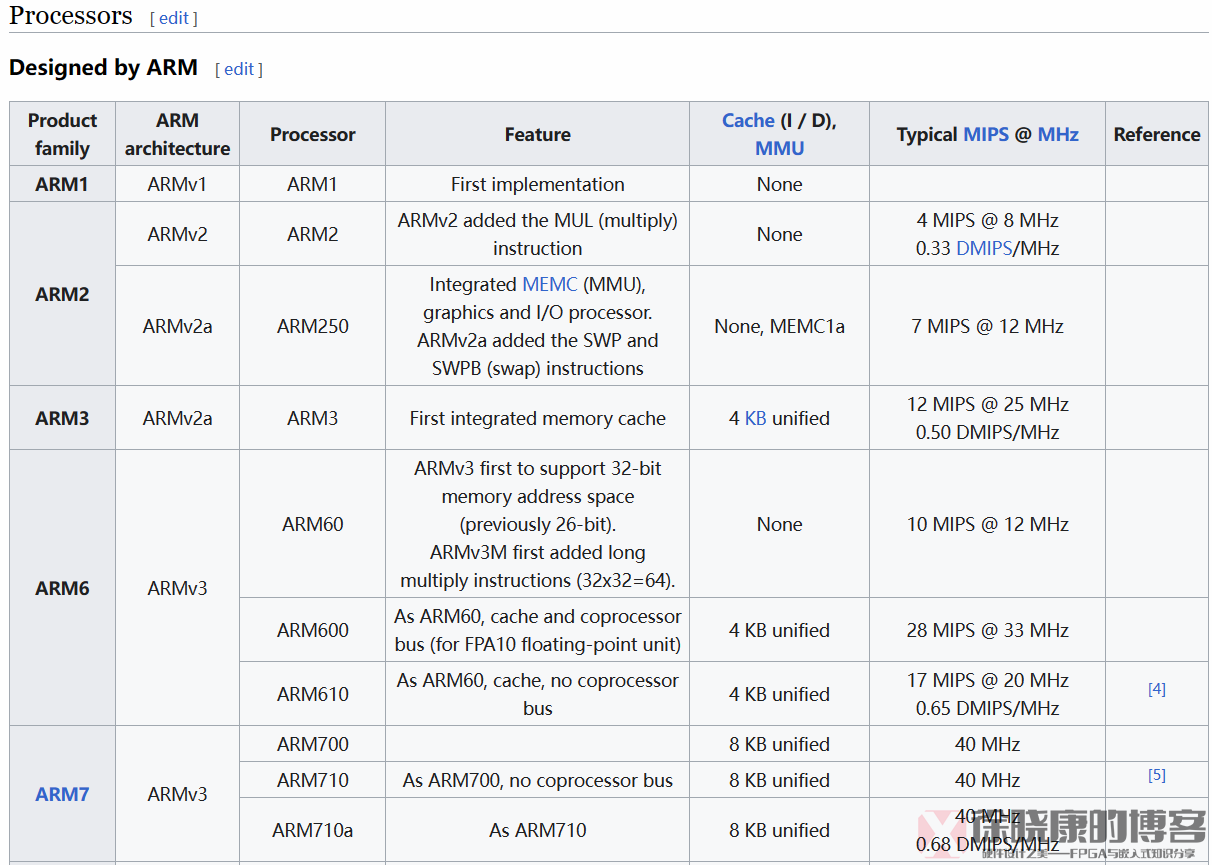
Task: Open the Cache link in table header
Action: [x=748, y=120]
